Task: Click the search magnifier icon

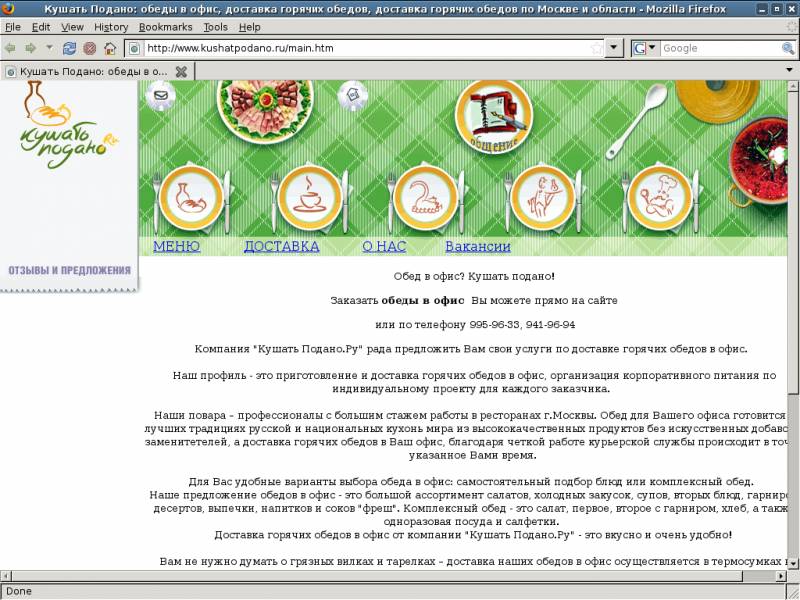Action: point(788,48)
